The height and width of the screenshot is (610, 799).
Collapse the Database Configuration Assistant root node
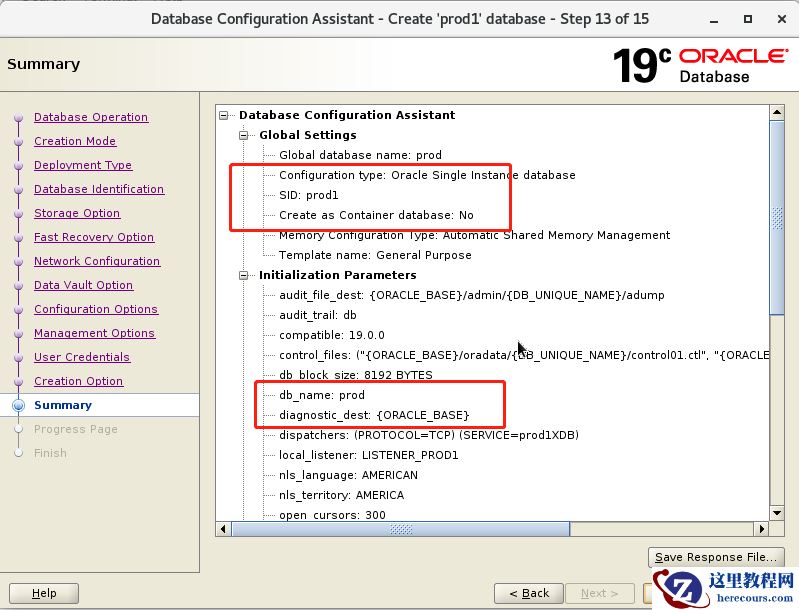point(223,115)
